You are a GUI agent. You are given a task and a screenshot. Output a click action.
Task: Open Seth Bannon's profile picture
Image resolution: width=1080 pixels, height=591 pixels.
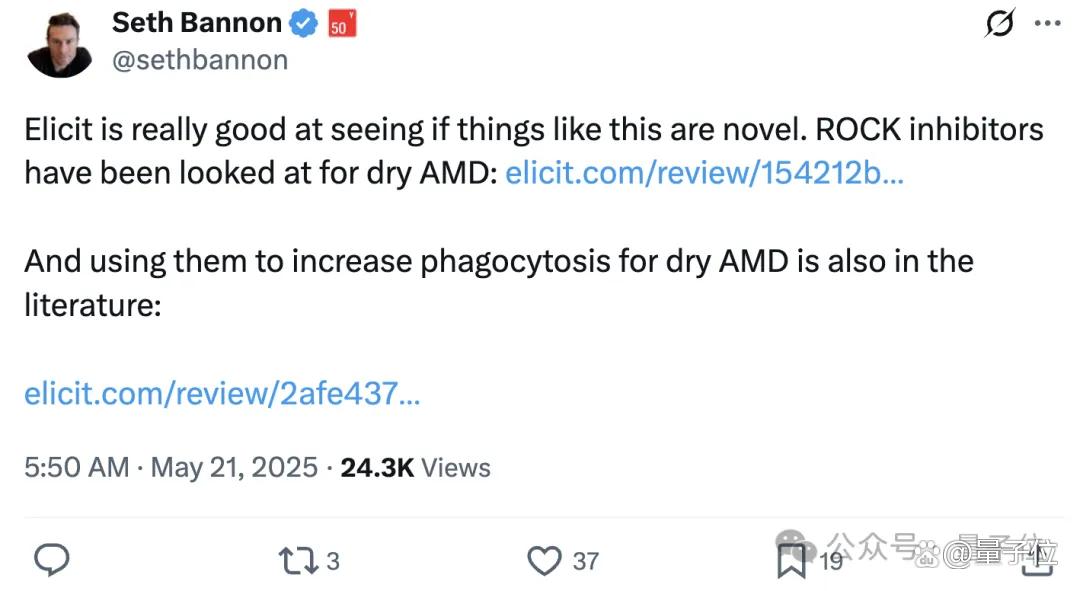60,45
